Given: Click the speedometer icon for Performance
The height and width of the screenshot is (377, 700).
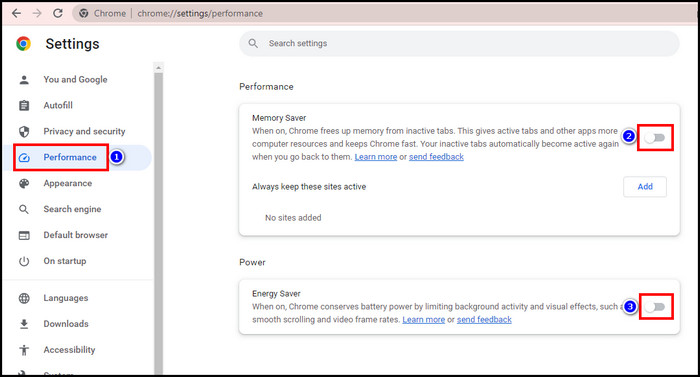Looking at the screenshot, I should click(24, 157).
